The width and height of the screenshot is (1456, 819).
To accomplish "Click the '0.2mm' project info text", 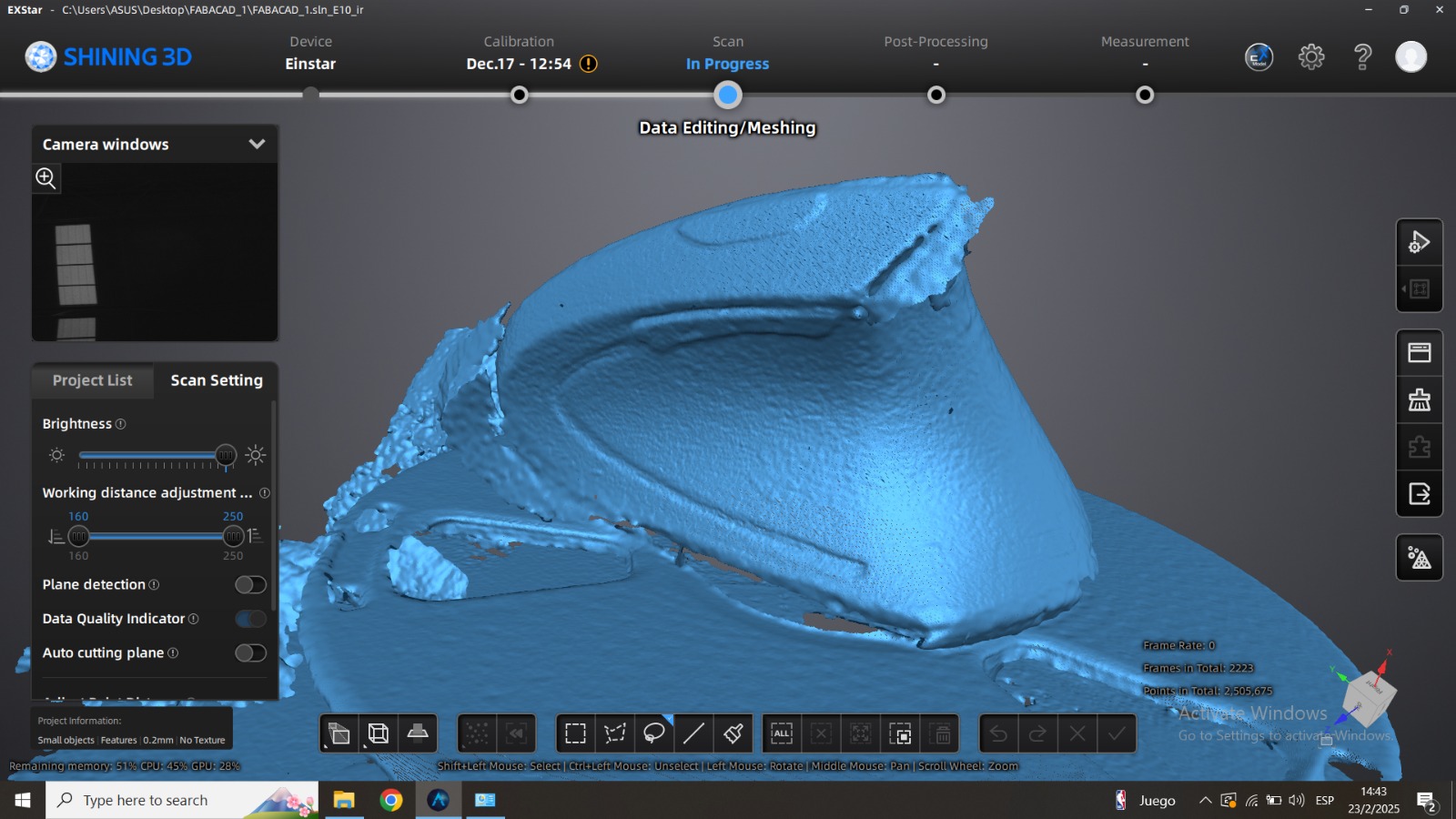I will 157,741.
